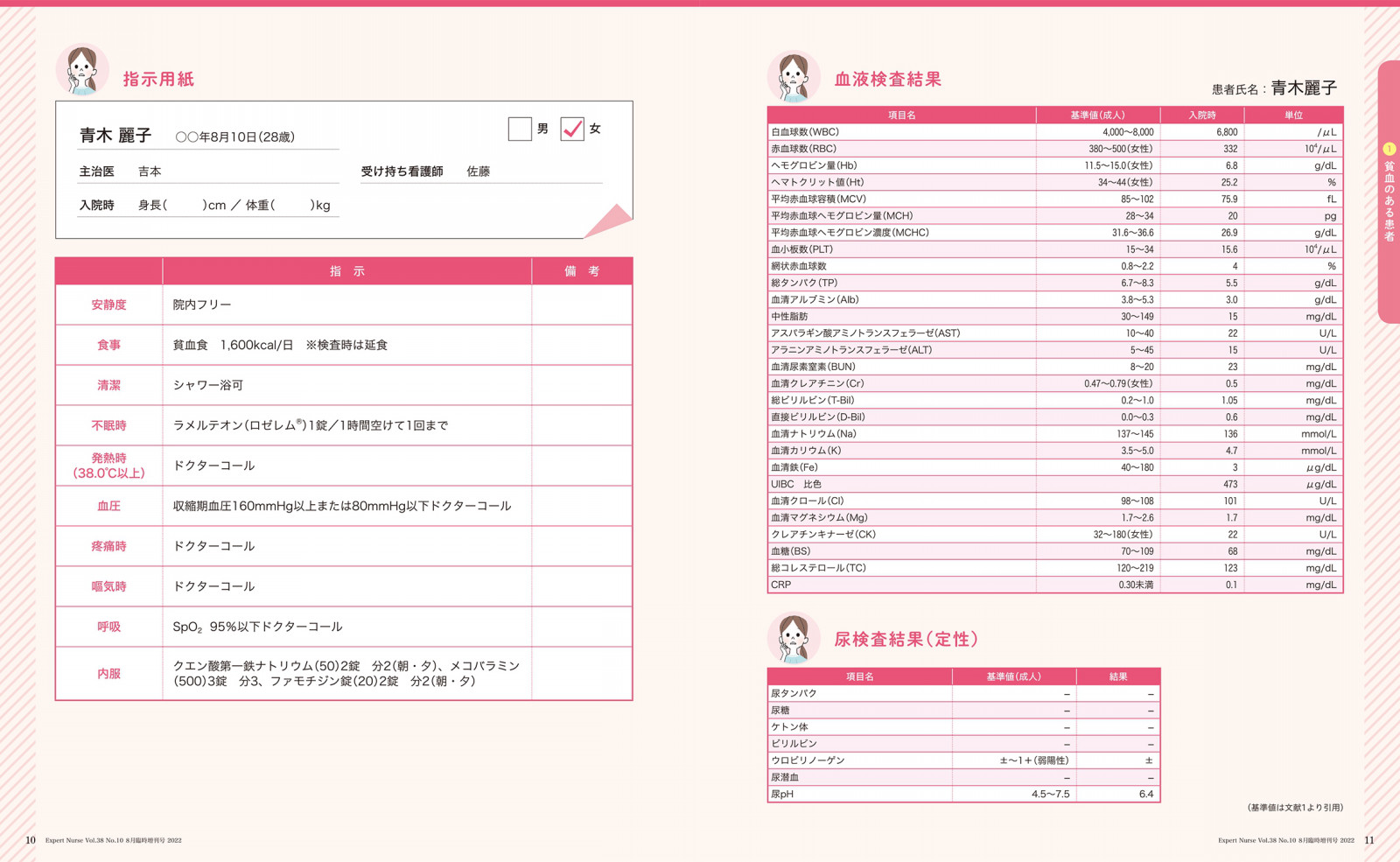This screenshot has height=862, width=1400.
Task: Click the SpO₂ 95%以下ドクターコール instruction
Action: click(x=257, y=627)
